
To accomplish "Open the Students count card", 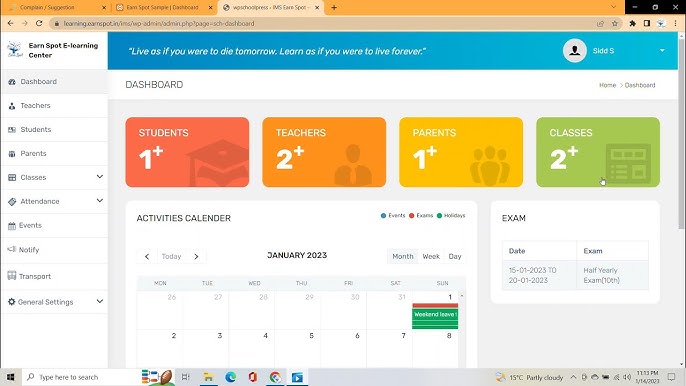I will click(x=187, y=152).
